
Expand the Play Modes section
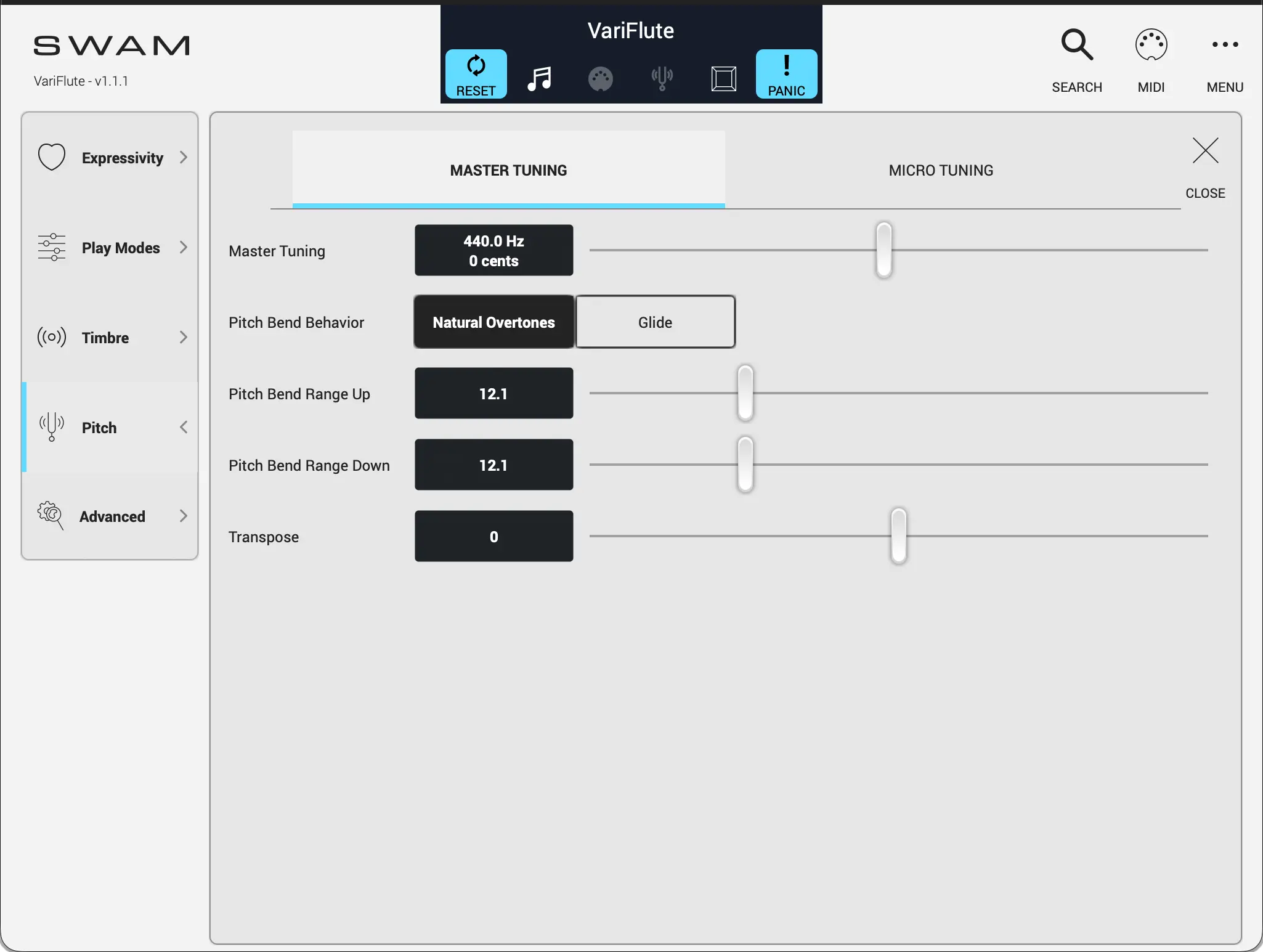pos(110,248)
